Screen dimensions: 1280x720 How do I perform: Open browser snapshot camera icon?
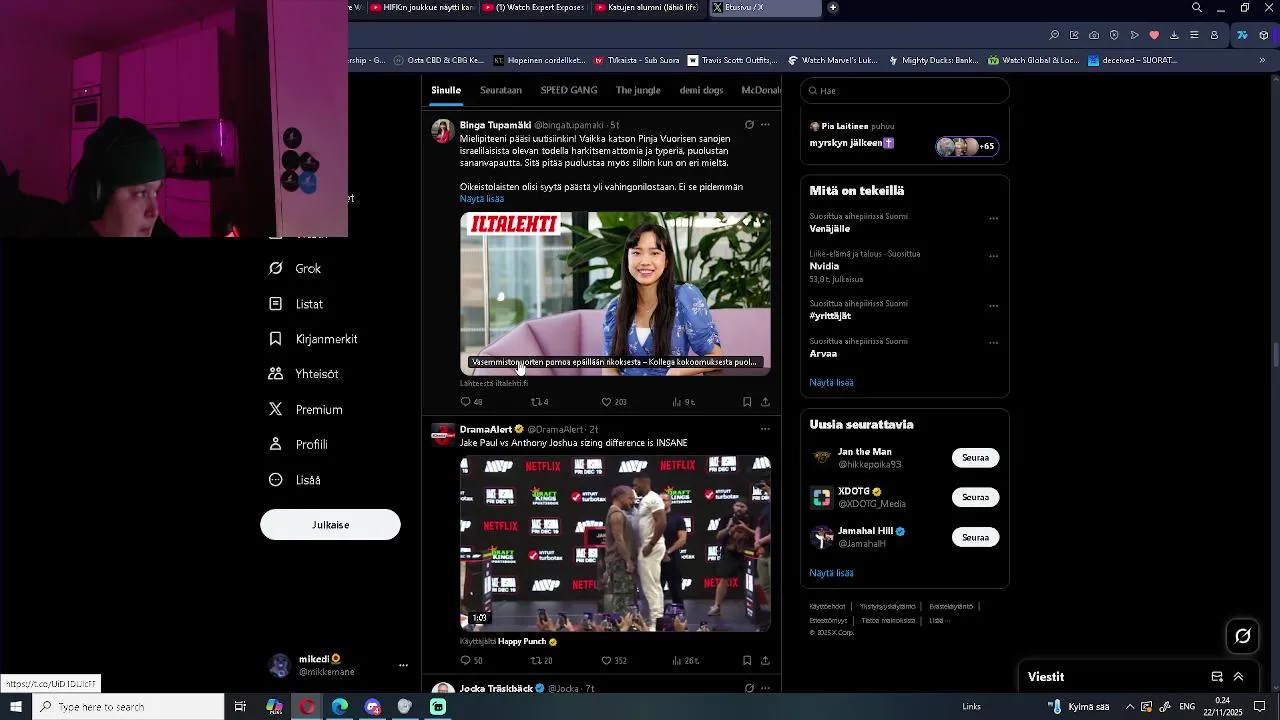point(1094,35)
